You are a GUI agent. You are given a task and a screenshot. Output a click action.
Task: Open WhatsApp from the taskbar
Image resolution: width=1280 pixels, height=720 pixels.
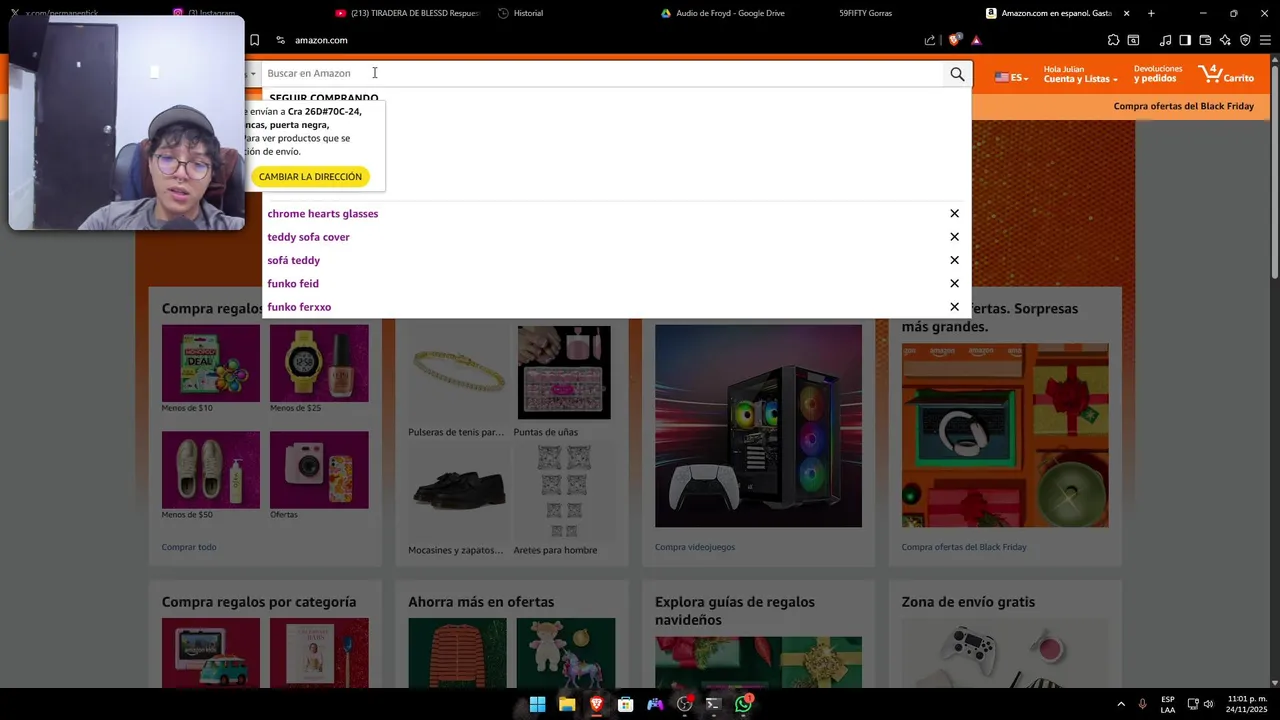pos(743,704)
